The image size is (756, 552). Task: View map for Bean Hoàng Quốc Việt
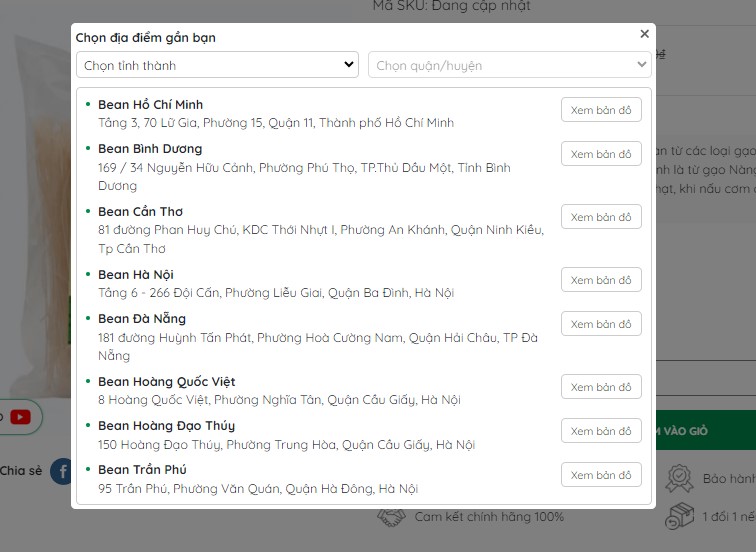point(601,387)
